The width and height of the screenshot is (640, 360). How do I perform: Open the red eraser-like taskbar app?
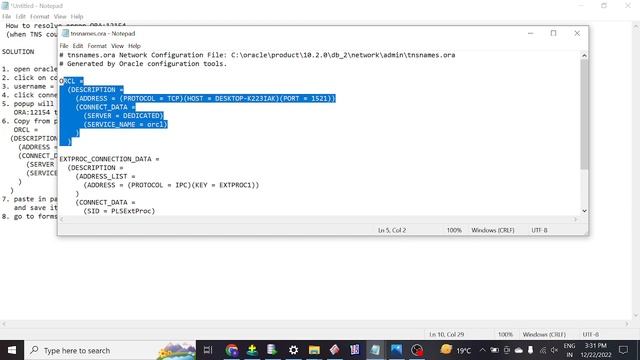pyautogui.click(x=334, y=350)
